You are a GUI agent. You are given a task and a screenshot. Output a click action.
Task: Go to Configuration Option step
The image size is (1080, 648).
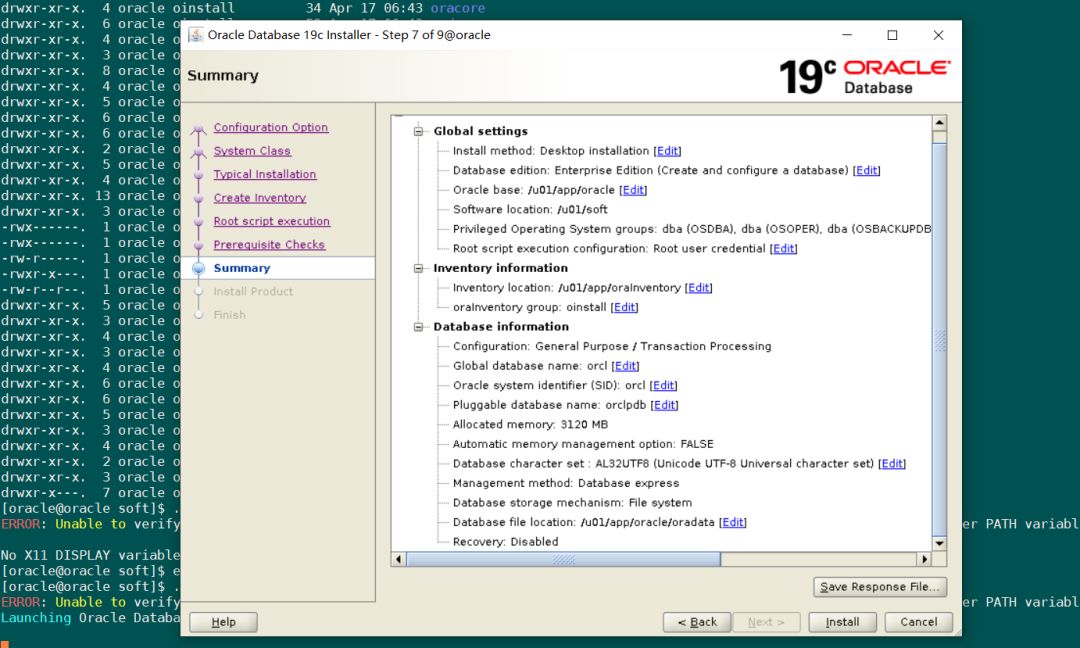coord(271,127)
